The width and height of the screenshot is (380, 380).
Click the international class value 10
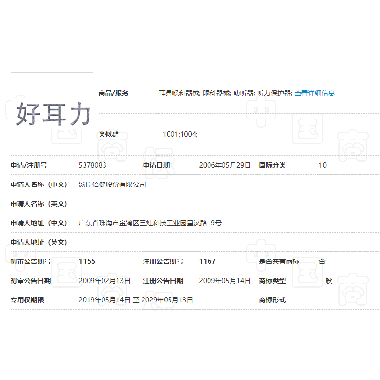322,165
